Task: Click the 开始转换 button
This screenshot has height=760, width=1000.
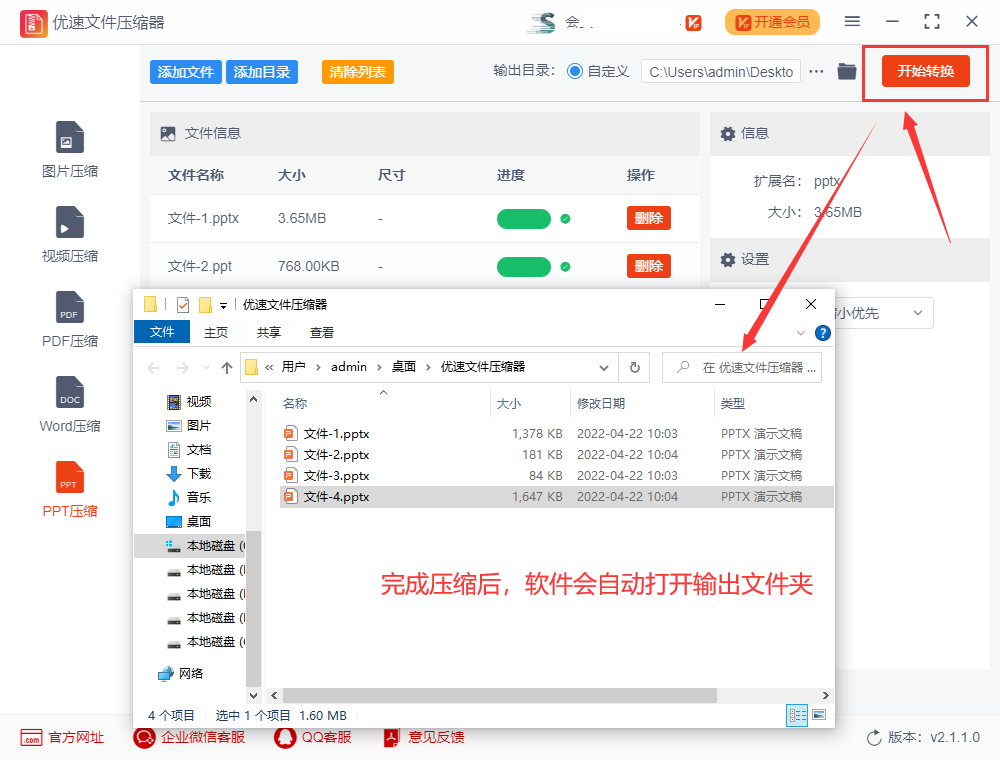Action: click(x=925, y=71)
